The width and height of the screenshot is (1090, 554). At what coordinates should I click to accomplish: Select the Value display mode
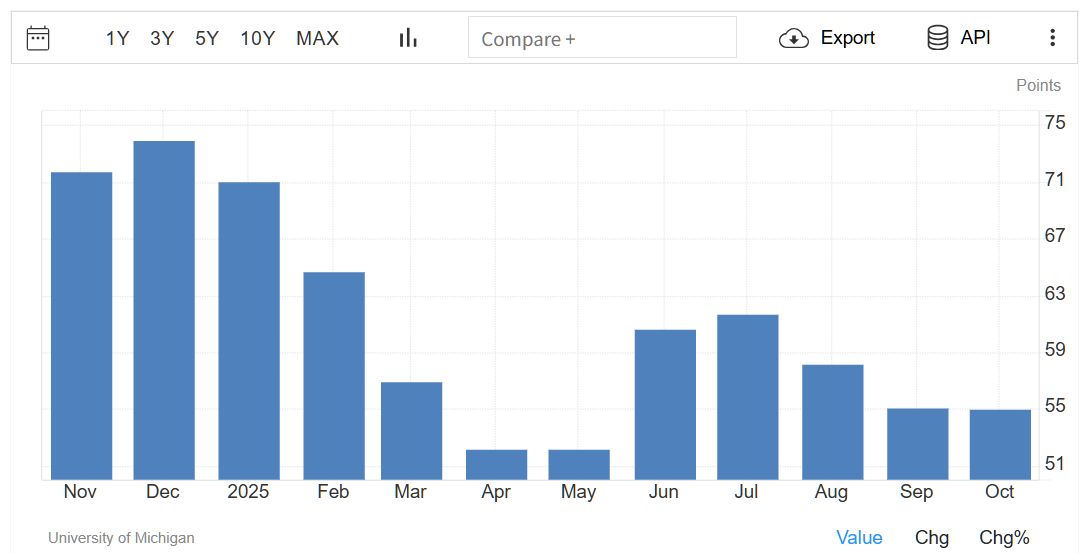[x=859, y=538]
